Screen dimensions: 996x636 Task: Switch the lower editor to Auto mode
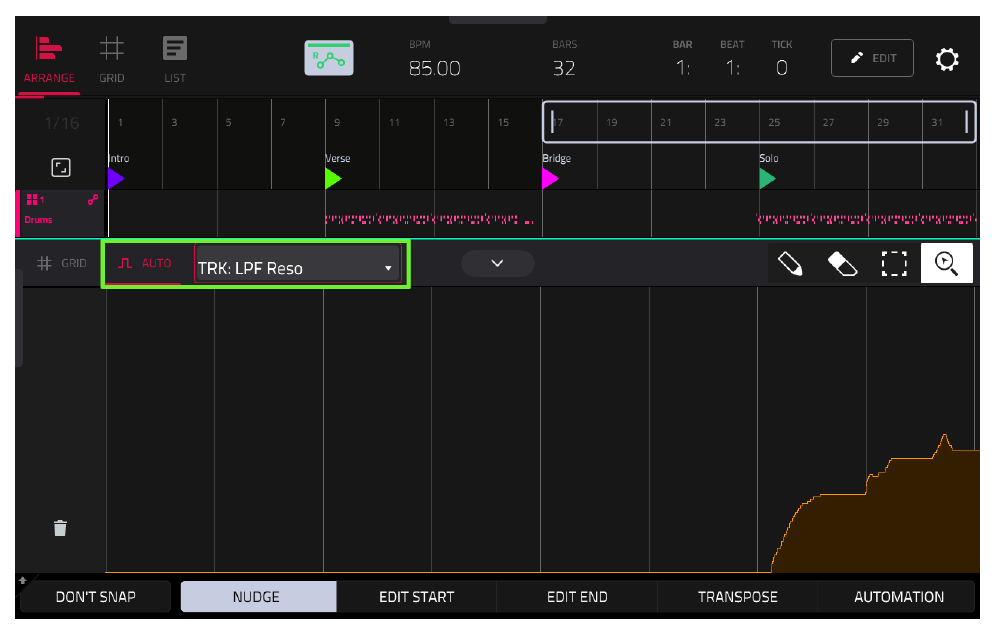tap(145, 263)
